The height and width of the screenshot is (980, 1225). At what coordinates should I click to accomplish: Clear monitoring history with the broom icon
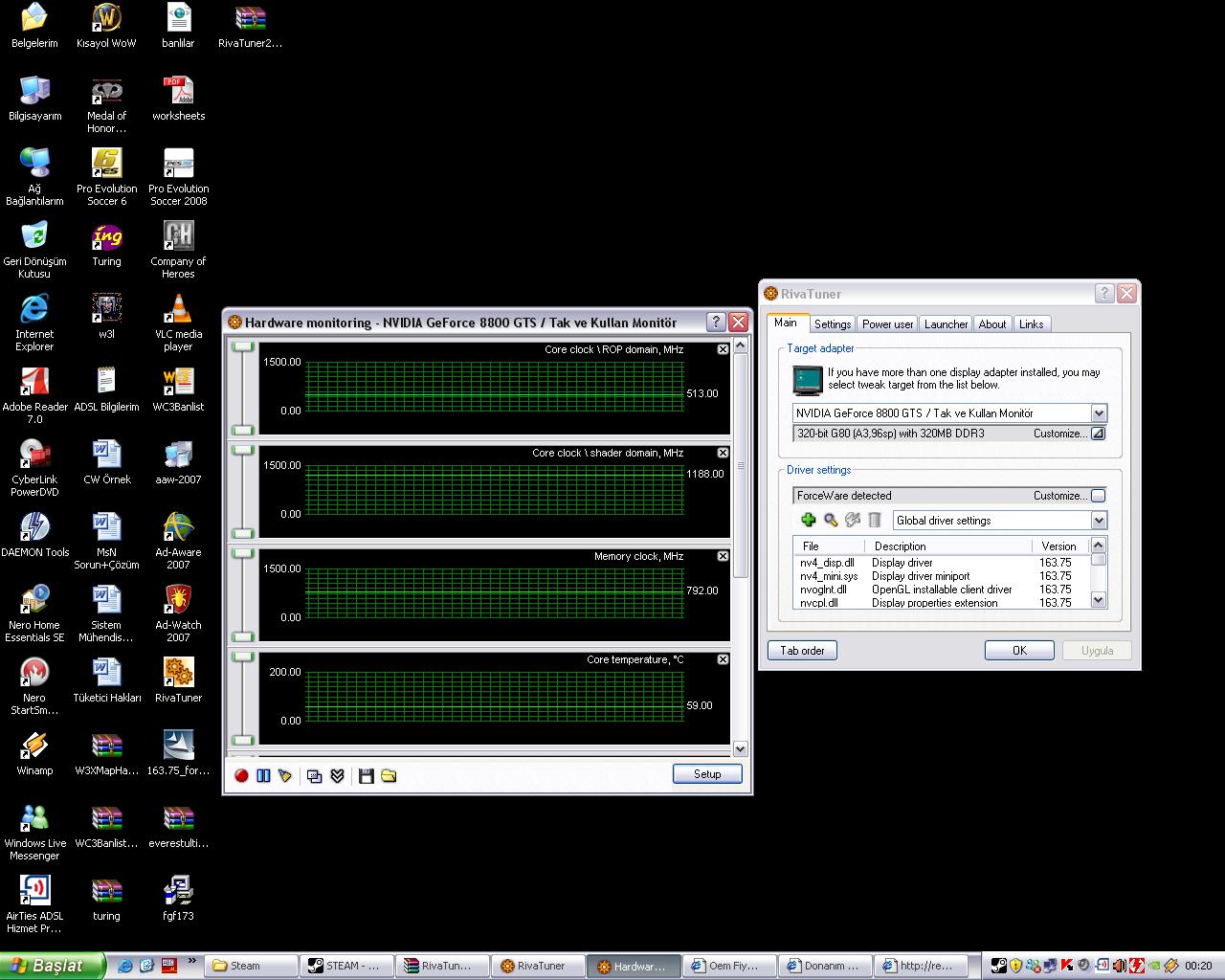coord(285,775)
